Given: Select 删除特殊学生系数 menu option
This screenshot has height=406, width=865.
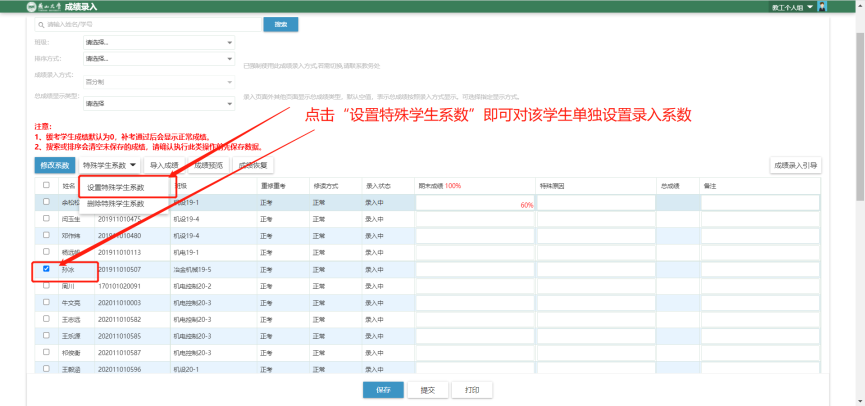Looking at the screenshot, I should pos(115,203).
